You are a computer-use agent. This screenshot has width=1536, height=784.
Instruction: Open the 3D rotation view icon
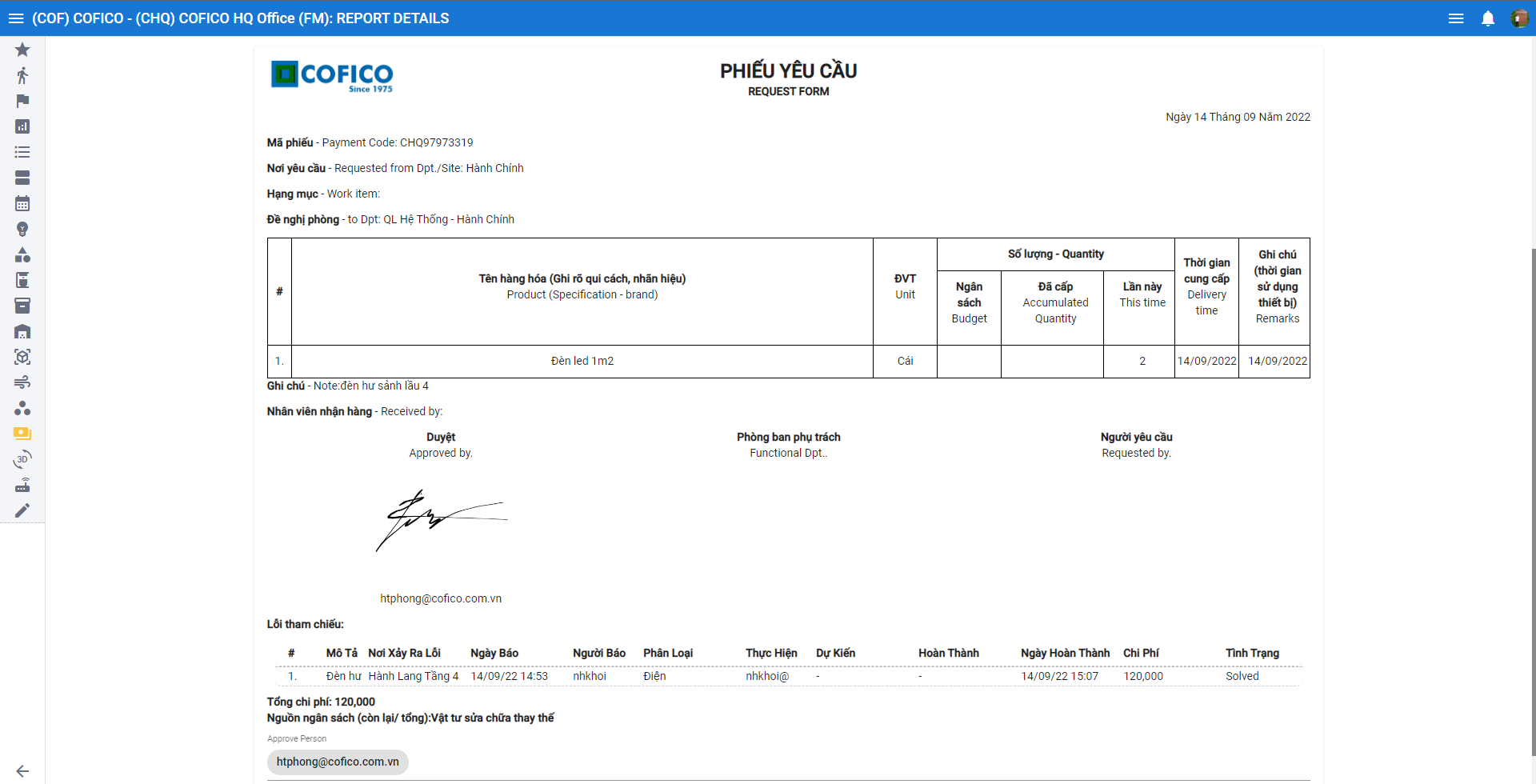pos(22,459)
